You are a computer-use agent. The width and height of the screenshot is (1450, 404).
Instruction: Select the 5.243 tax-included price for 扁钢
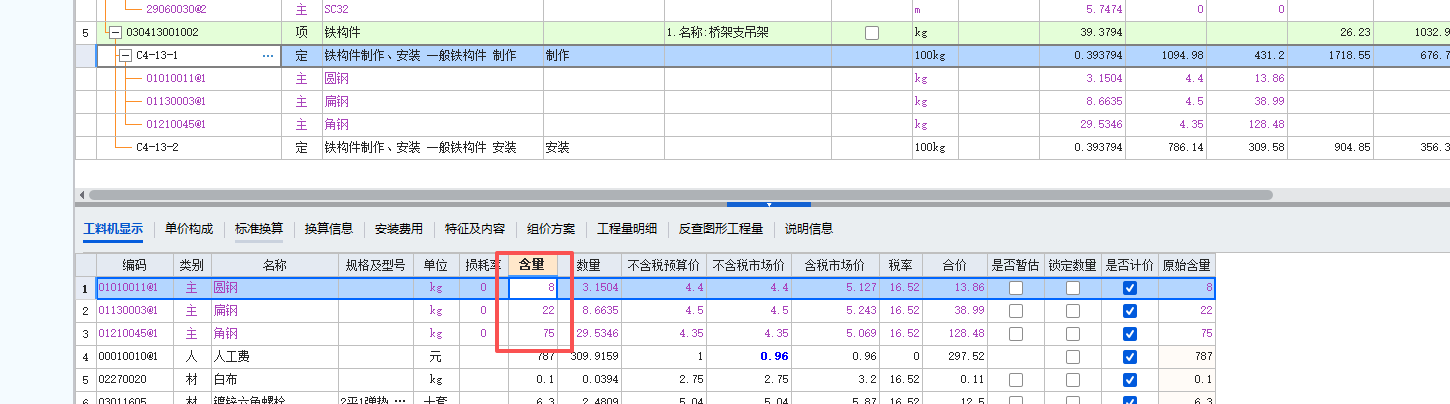(835, 311)
